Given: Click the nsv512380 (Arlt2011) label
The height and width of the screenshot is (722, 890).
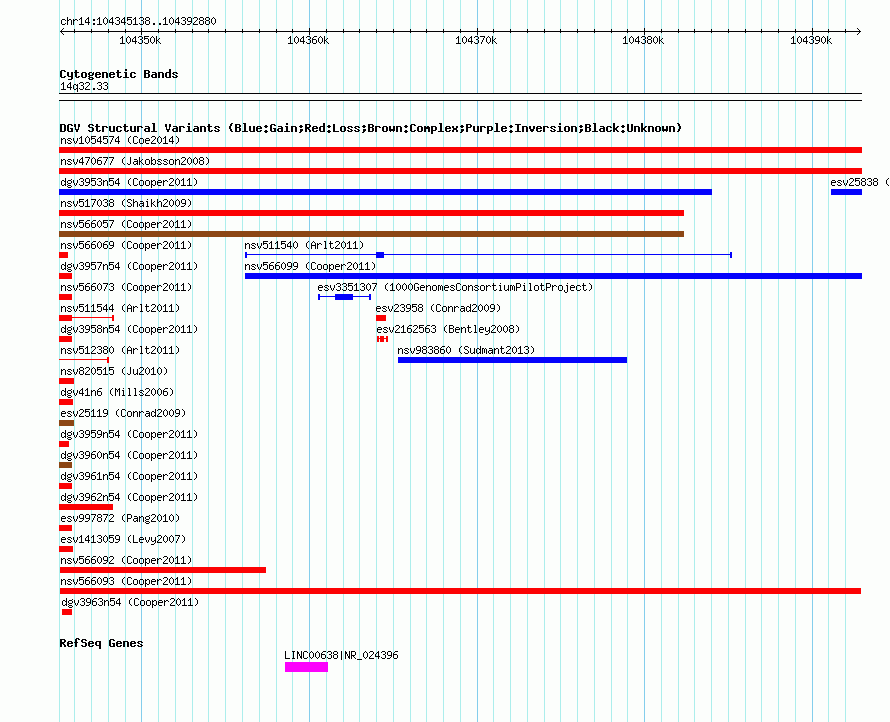Looking at the screenshot, I should click(120, 350).
